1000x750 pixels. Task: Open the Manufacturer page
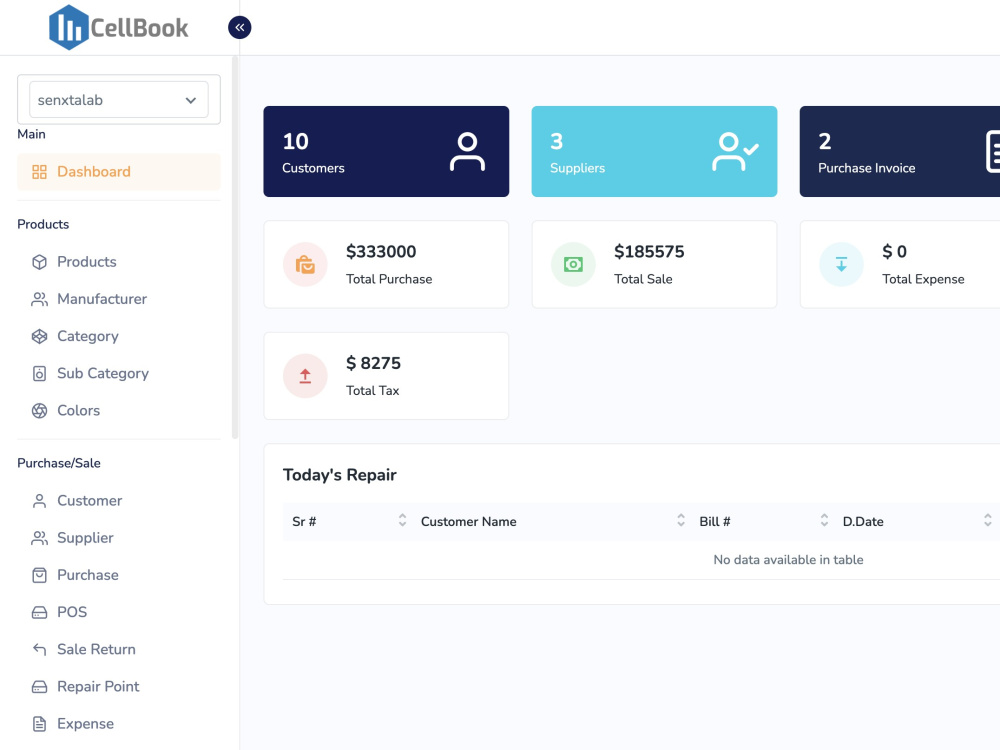(102, 298)
